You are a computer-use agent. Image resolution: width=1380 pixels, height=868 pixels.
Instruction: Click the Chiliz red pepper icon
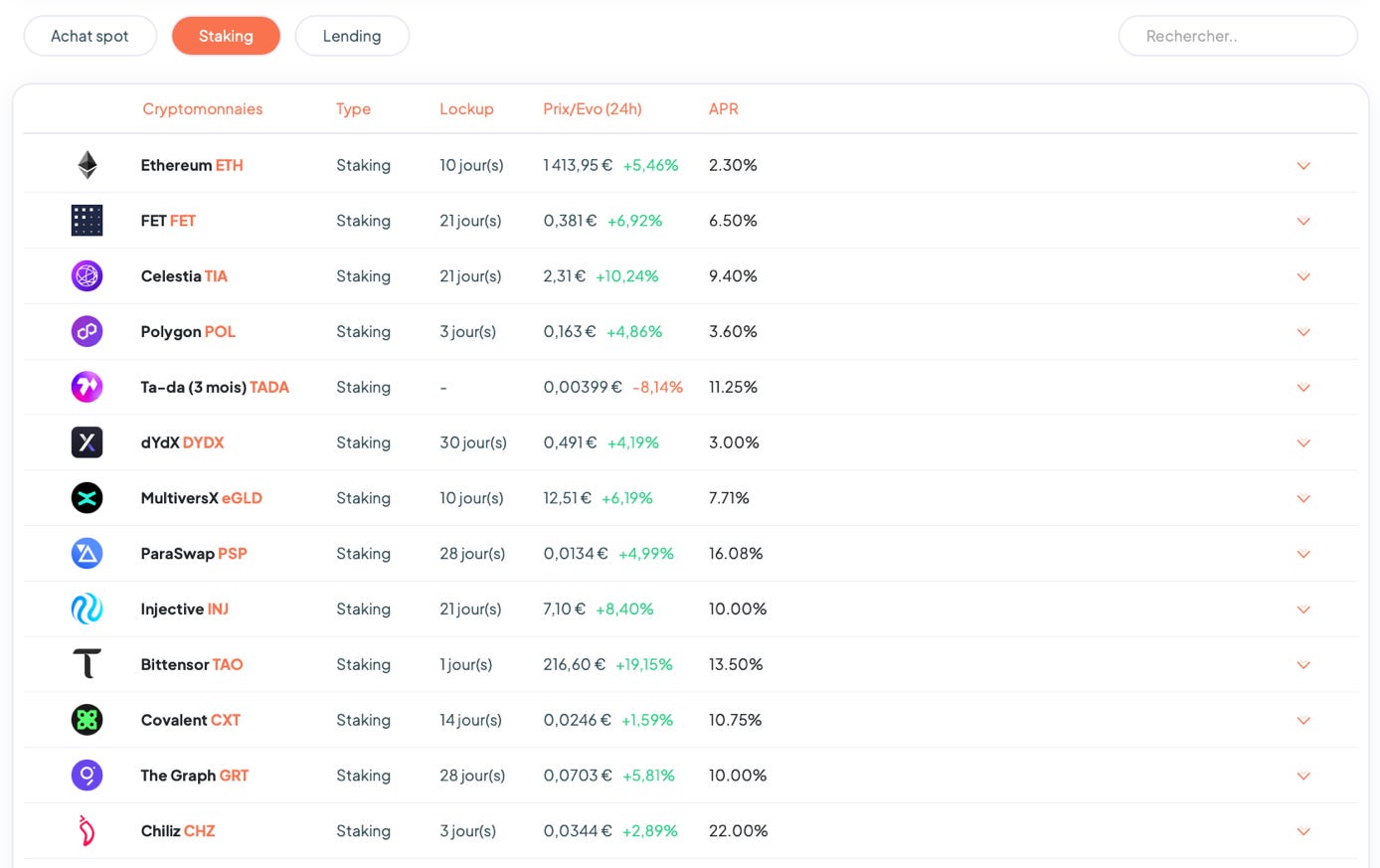tap(87, 830)
